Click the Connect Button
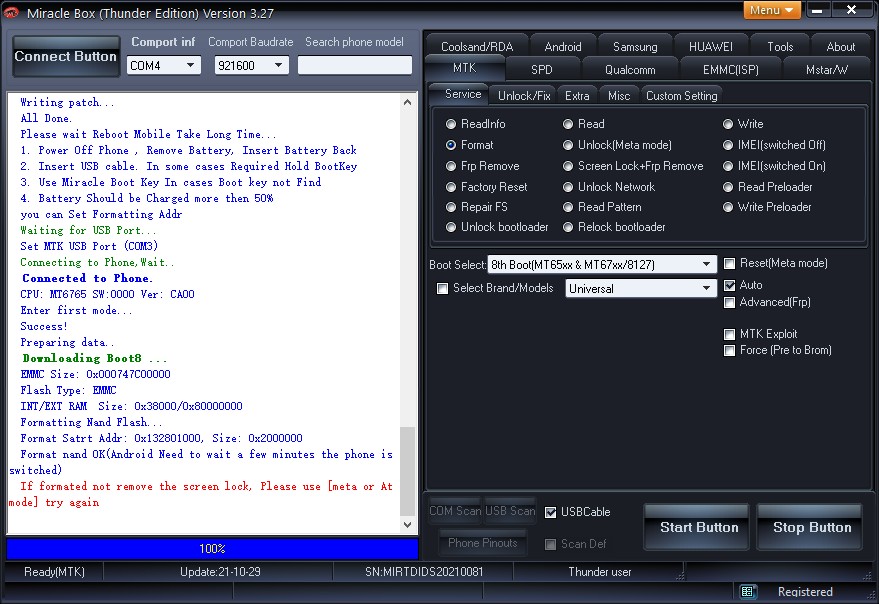Viewport: 879px width, 604px height. click(66, 56)
